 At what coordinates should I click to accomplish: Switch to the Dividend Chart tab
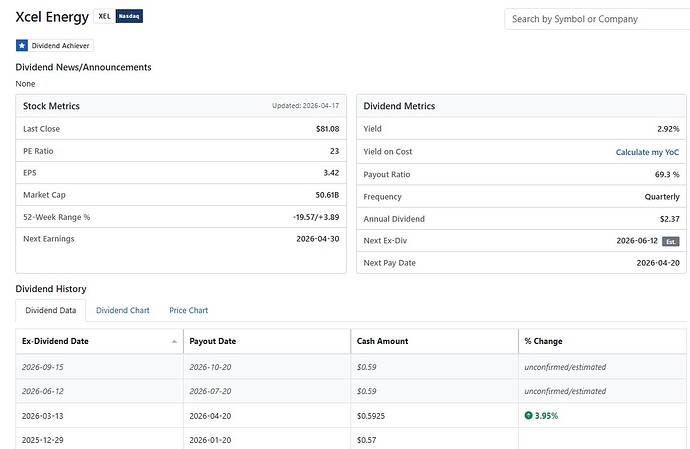[x=123, y=310]
